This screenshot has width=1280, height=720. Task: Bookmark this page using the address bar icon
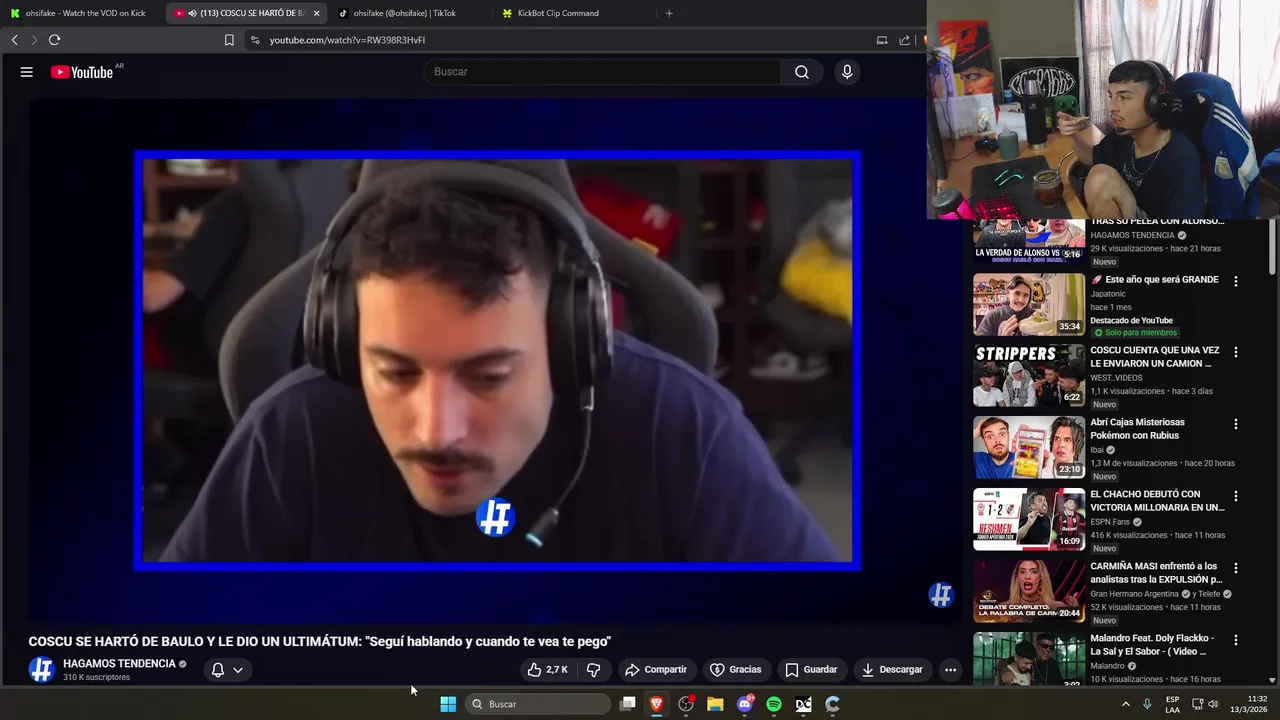pos(229,40)
